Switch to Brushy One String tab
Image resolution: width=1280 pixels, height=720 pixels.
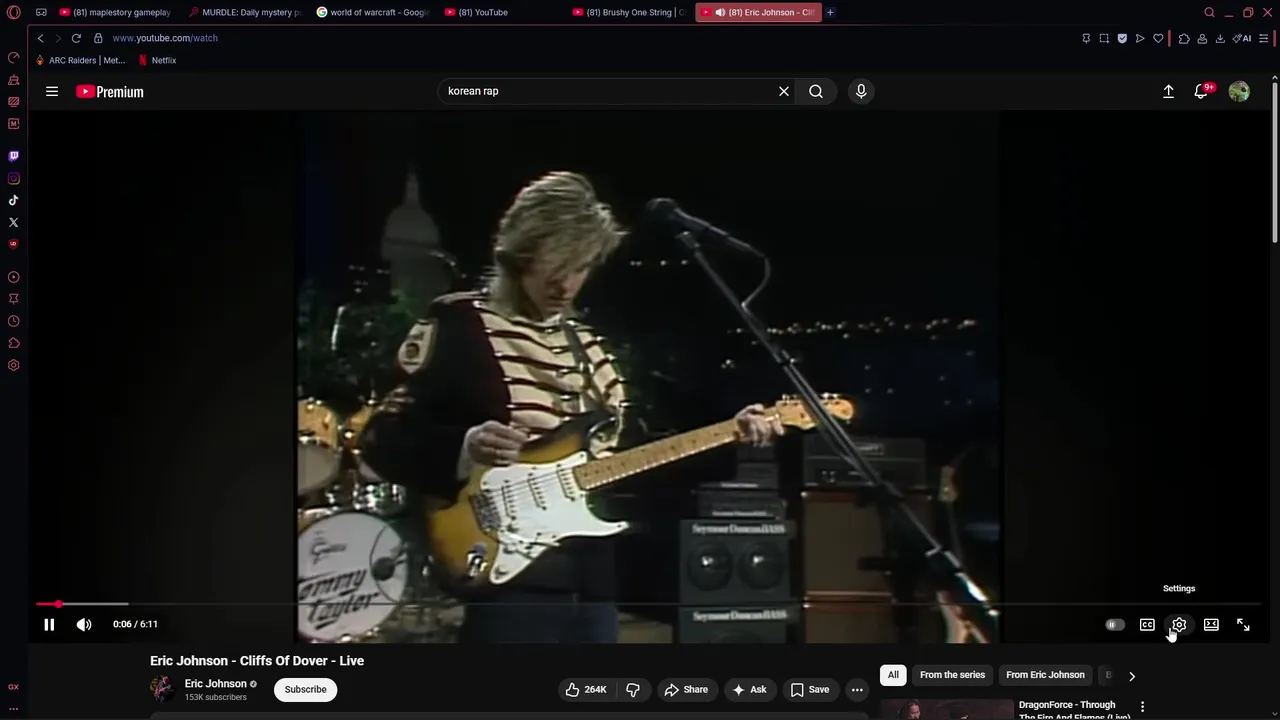point(629,12)
